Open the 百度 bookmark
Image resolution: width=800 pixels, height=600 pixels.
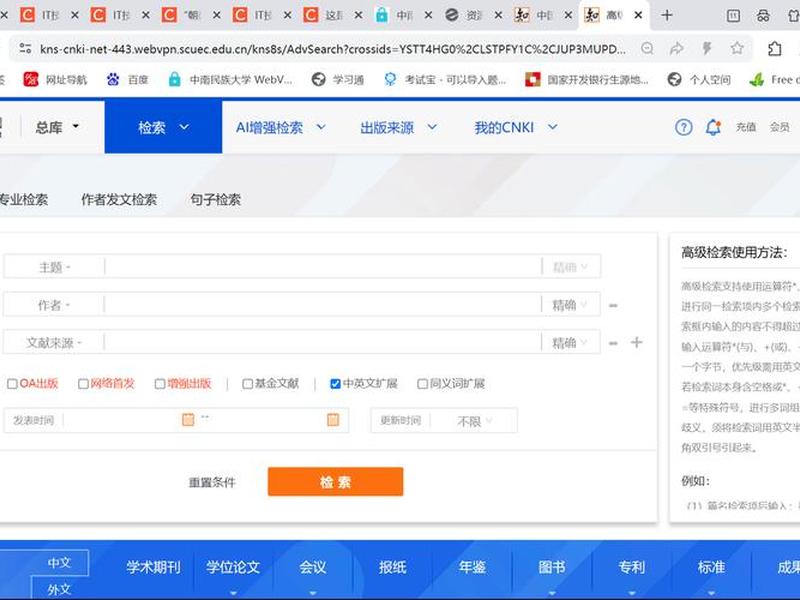(x=128, y=80)
